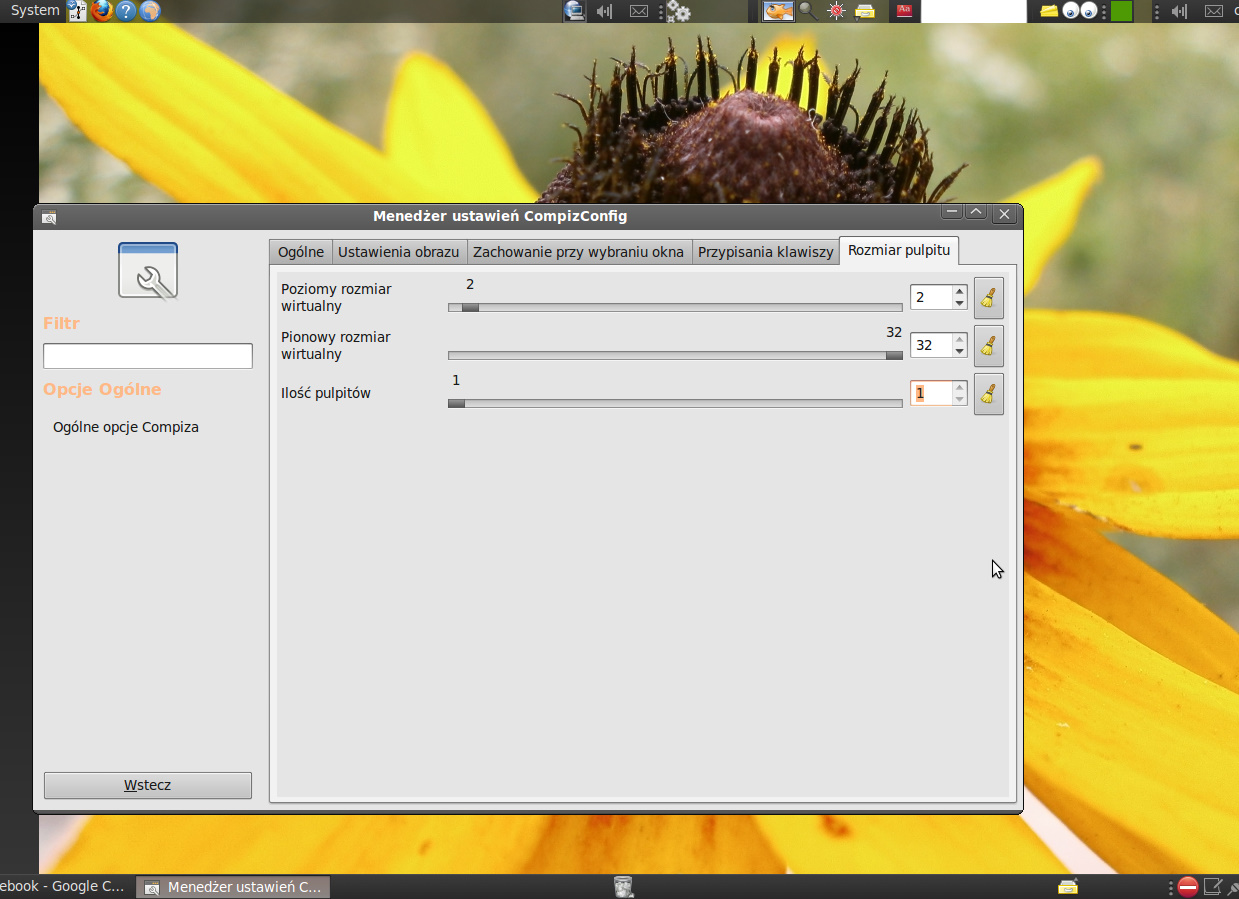
Task: Reset Poziomy rozmiar wirtualny with its broom icon
Action: (989, 298)
